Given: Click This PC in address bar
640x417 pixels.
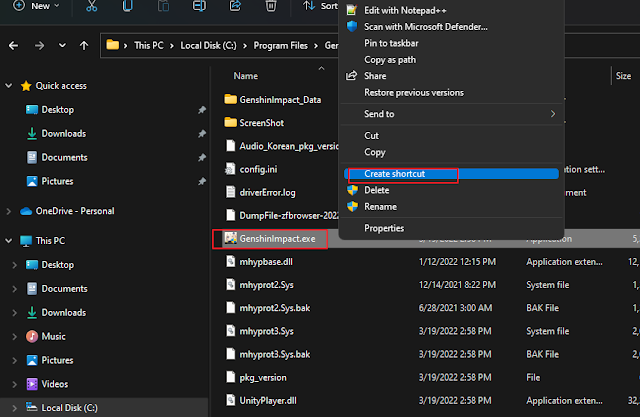Looking at the screenshot, I should coord(149,46).
